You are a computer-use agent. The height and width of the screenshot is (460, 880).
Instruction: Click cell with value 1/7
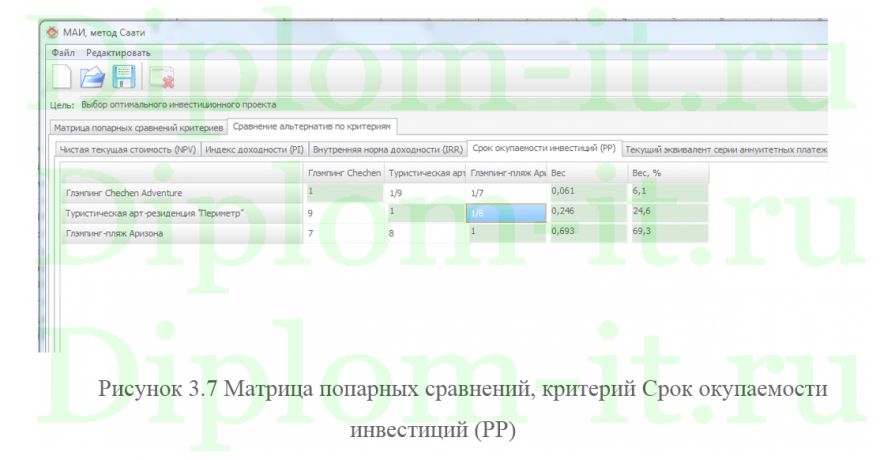506,193
